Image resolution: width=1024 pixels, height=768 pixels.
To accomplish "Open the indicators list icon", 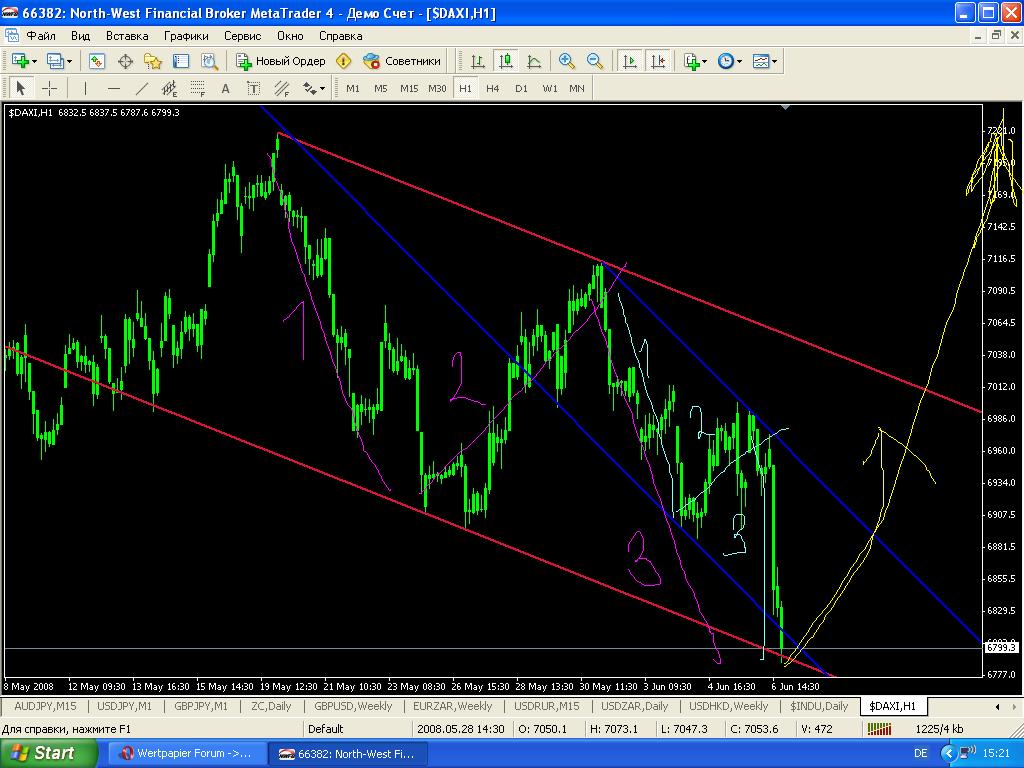I will [692, 61].
